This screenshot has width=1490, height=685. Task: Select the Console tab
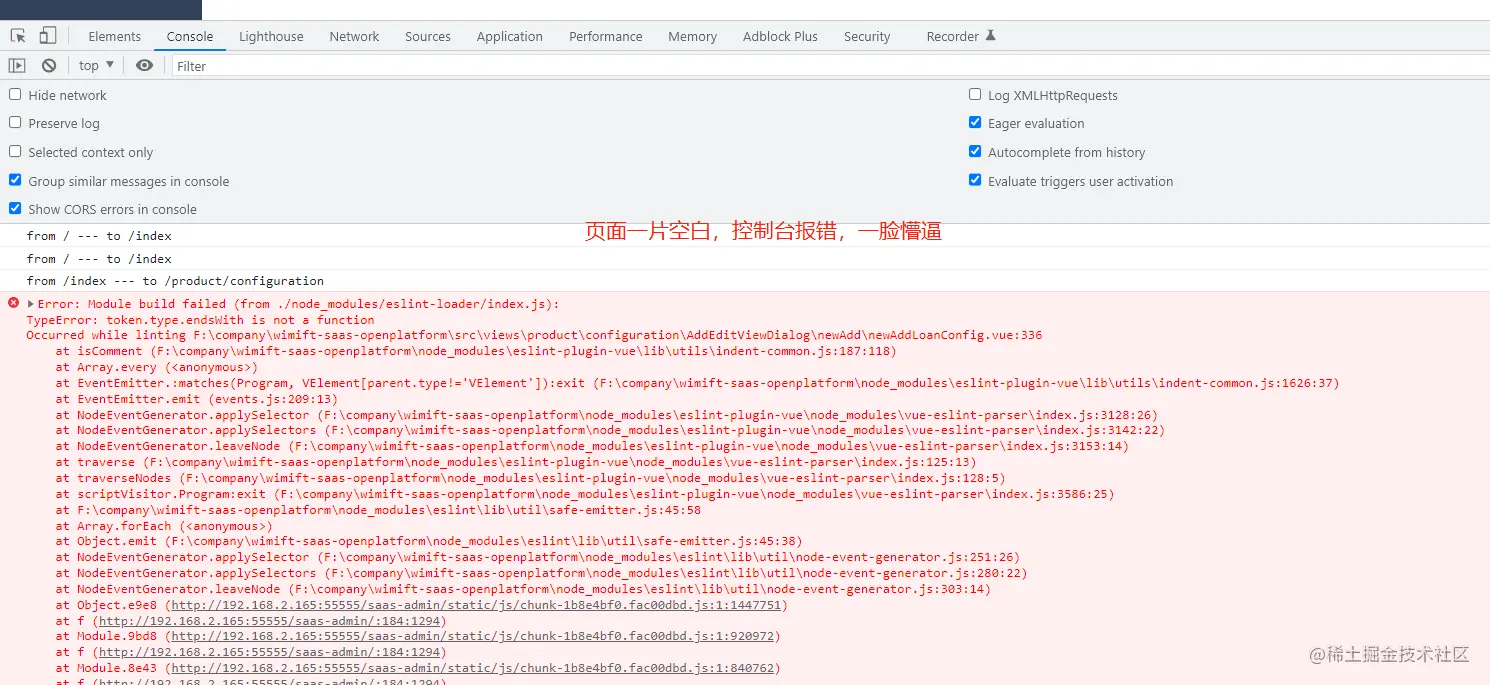pos(190,36)
